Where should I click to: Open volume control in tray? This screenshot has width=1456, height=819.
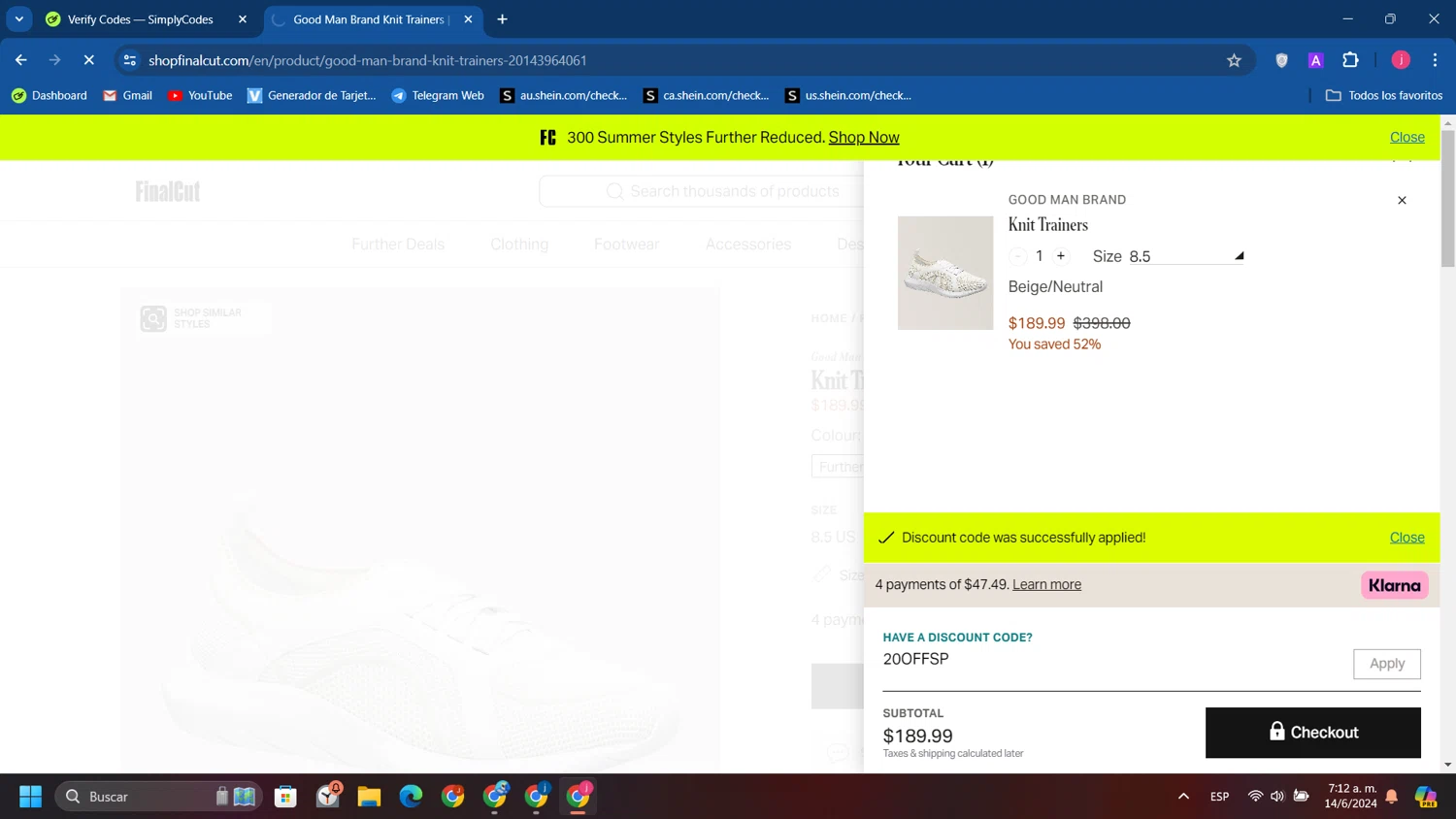[x=1277, y=797]
